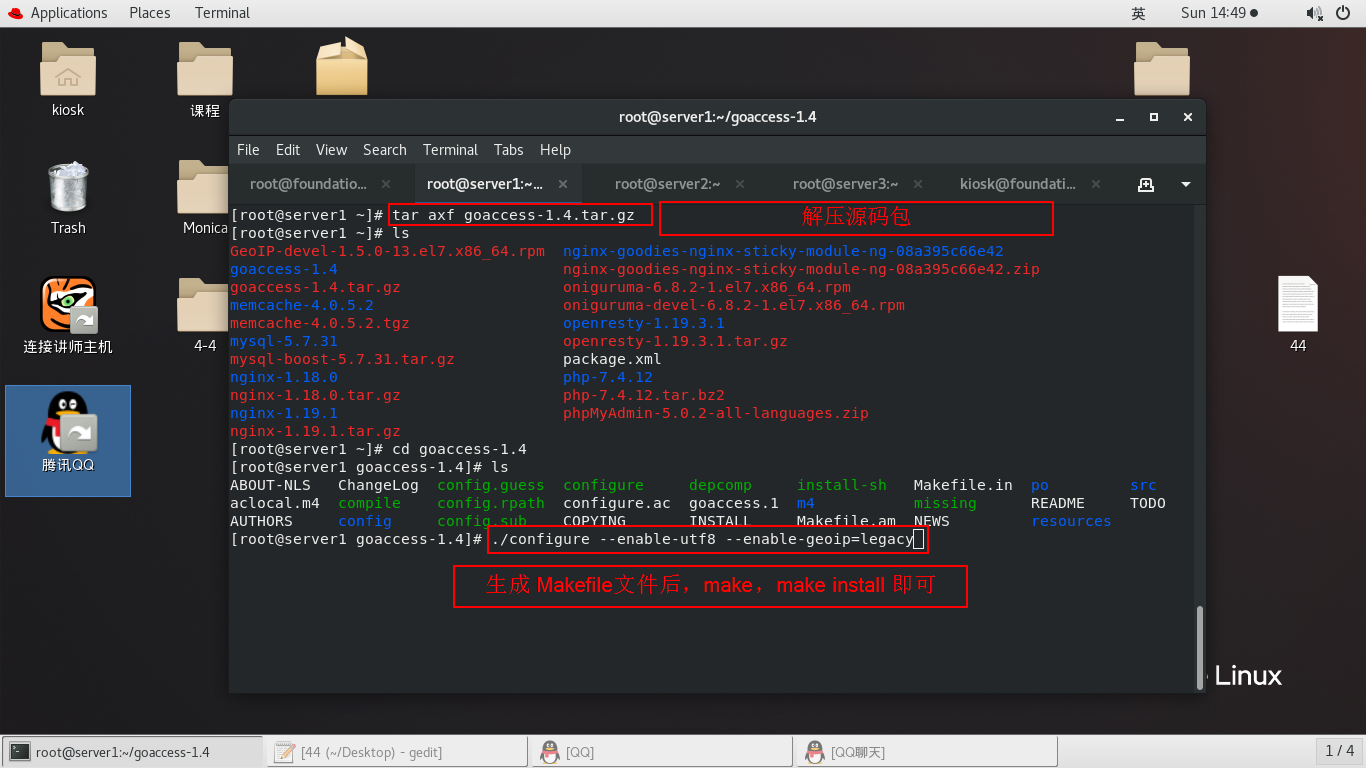Screen dimensions: 1366x768
Task: Bring the gedit 44 window to front
Action: point(396,751)
